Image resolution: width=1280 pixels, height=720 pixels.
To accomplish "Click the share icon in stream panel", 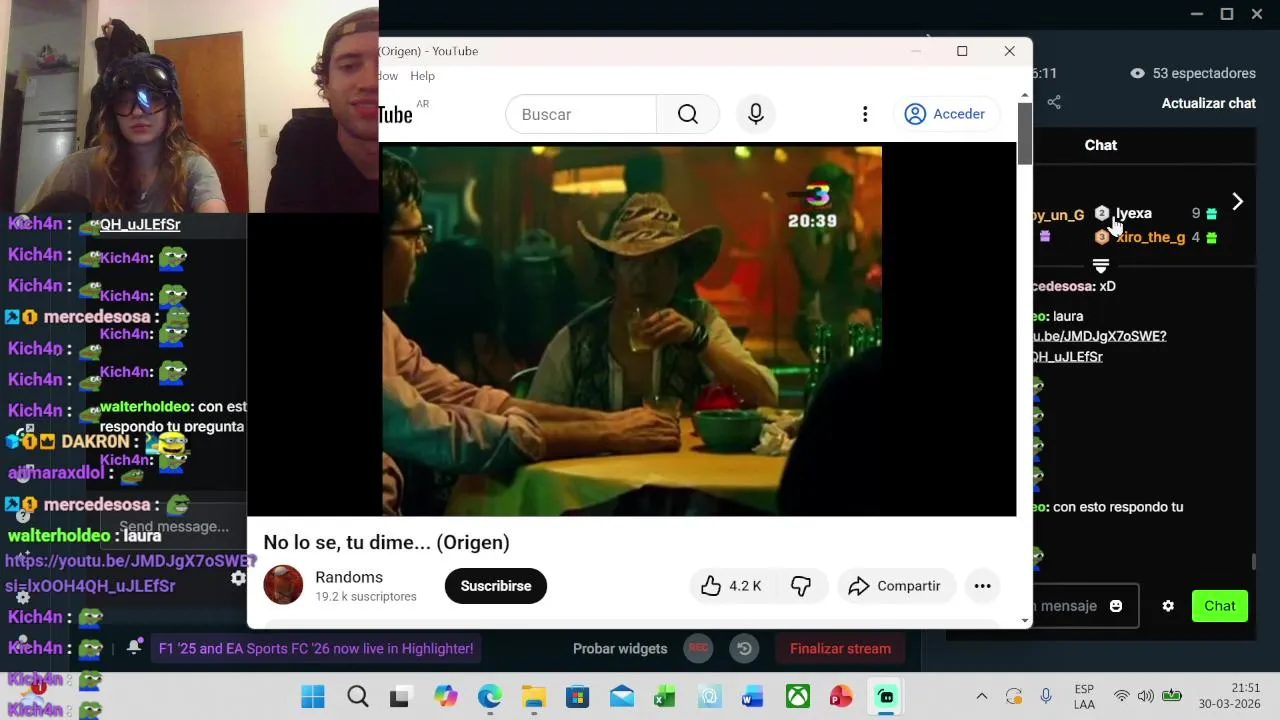I will pos(1054,102).
